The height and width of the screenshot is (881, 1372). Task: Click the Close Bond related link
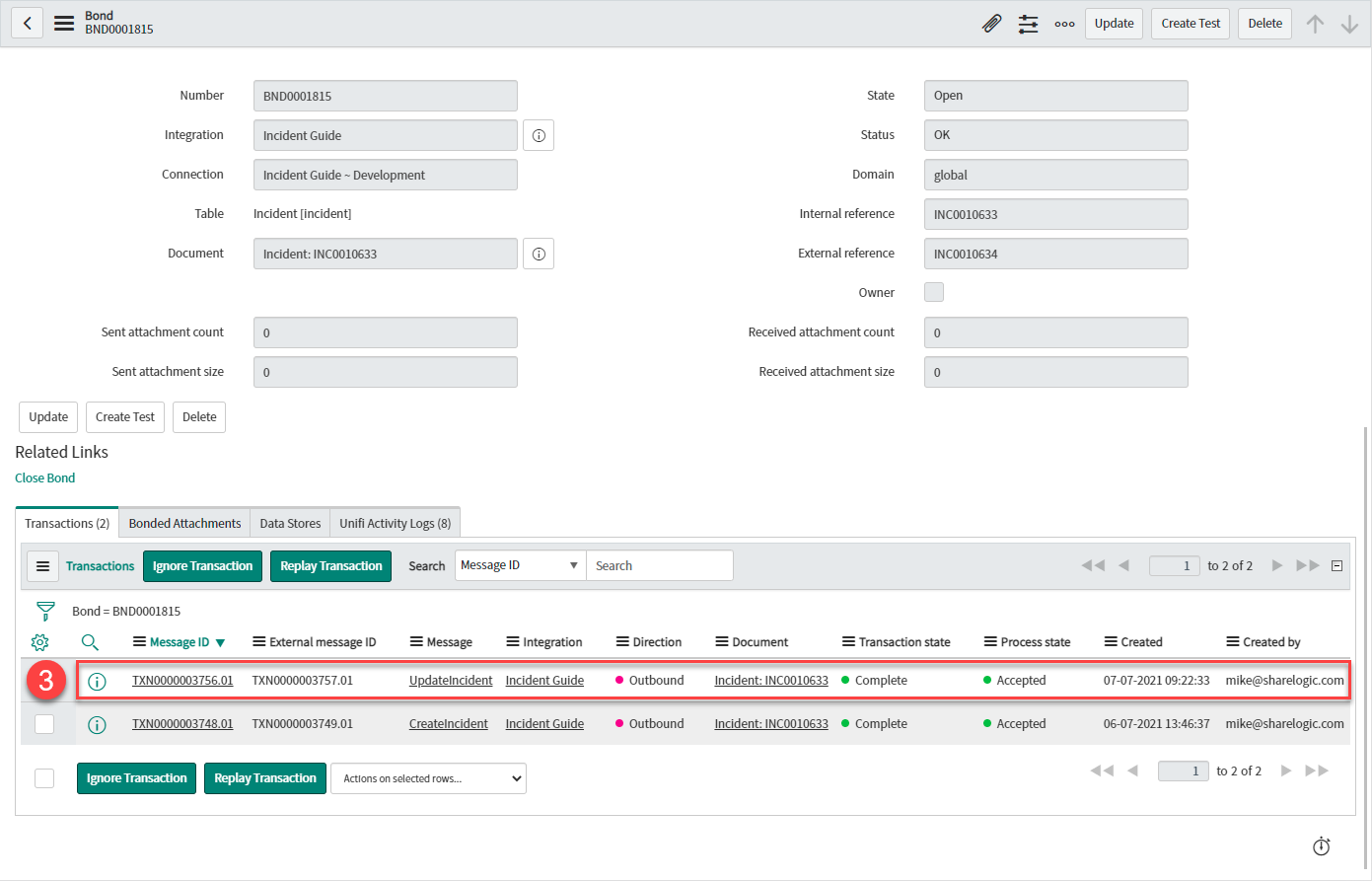click(x=45, y=478)
